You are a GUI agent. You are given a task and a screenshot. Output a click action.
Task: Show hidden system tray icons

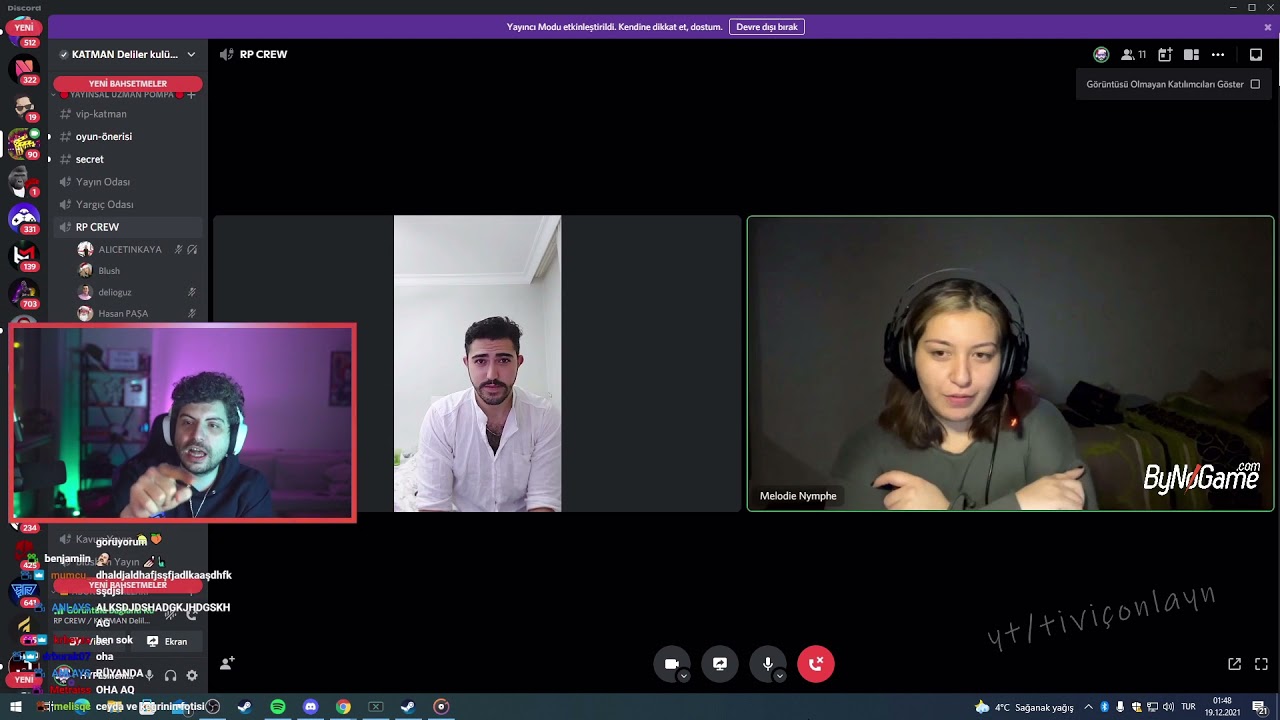point(1088,707)
